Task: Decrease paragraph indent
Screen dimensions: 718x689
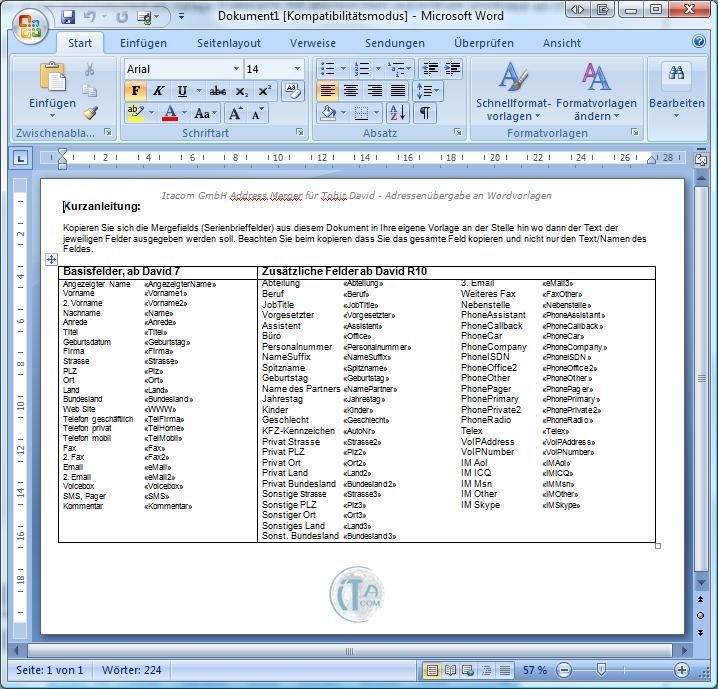Action: pos(430,69)
